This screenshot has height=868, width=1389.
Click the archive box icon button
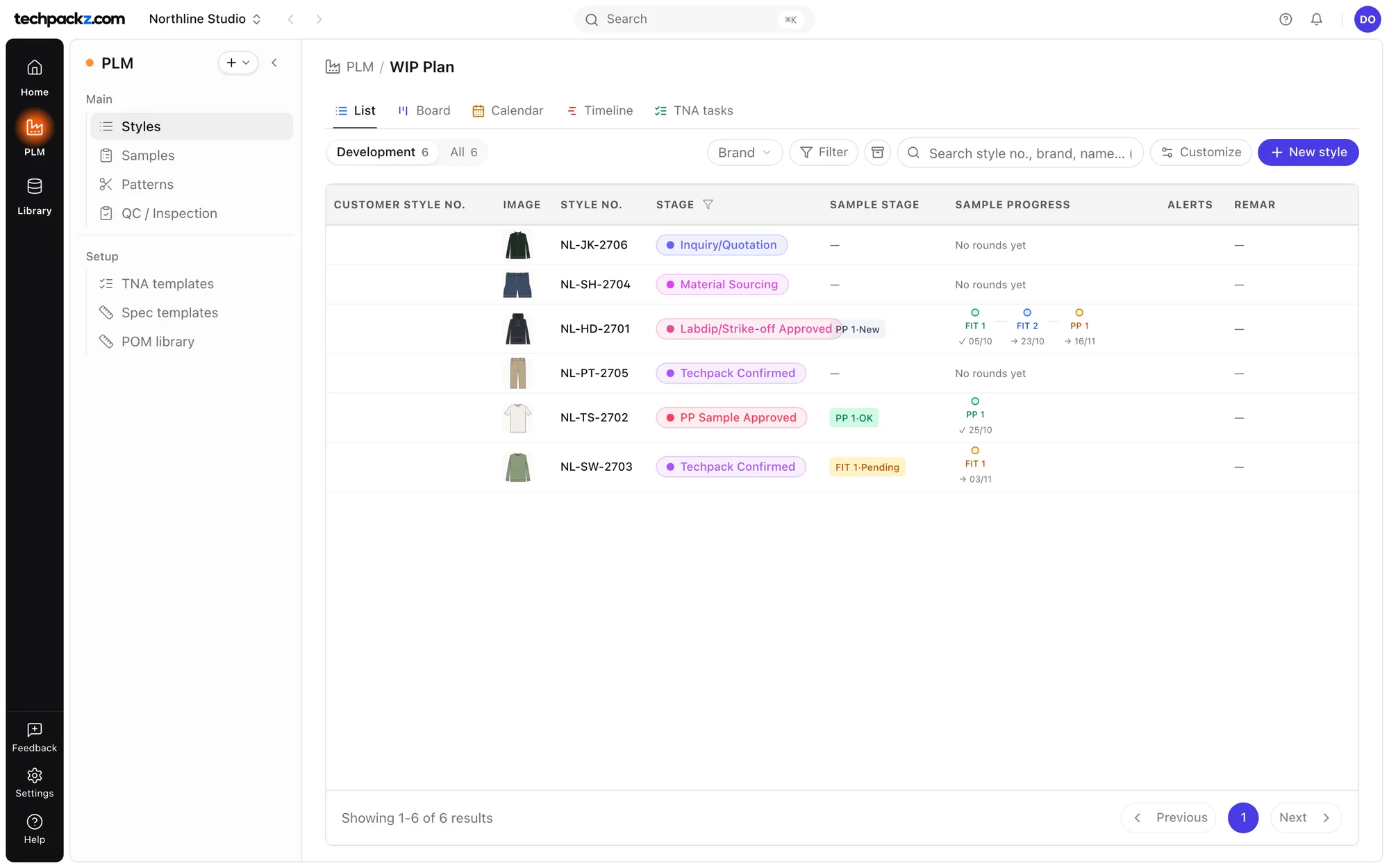coord(878,152)
